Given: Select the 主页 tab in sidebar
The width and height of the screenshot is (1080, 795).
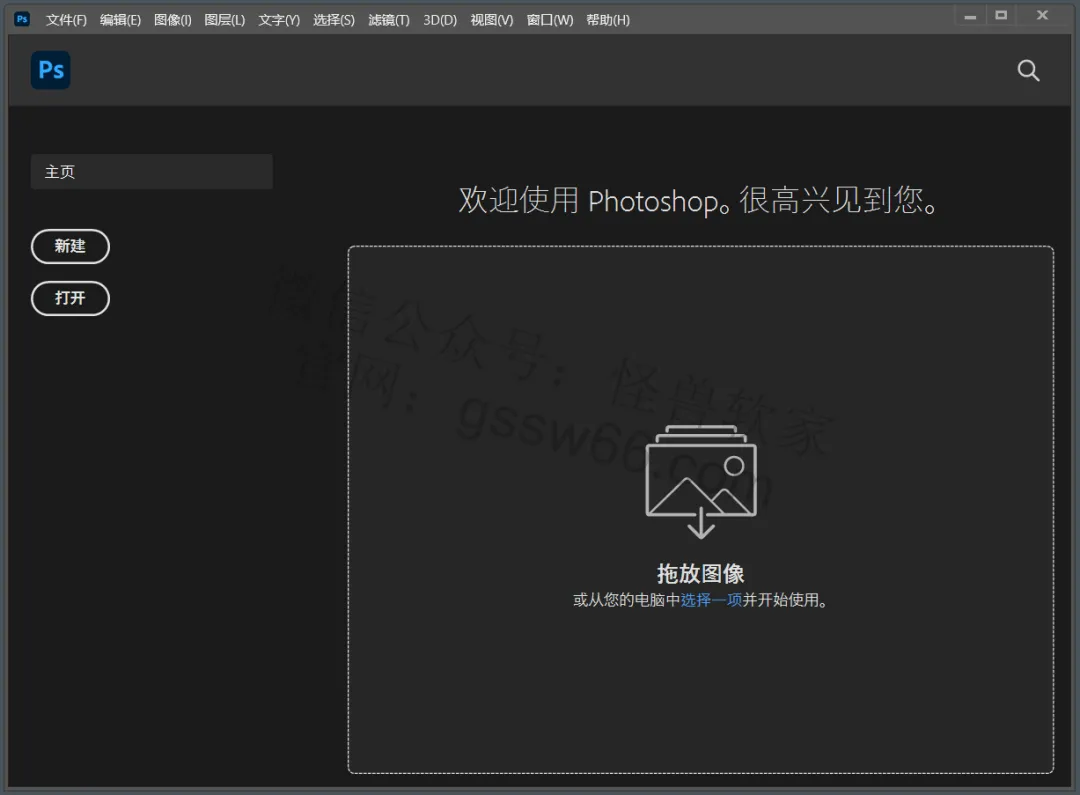Looking at the screenshot, I should click(152, 172).
